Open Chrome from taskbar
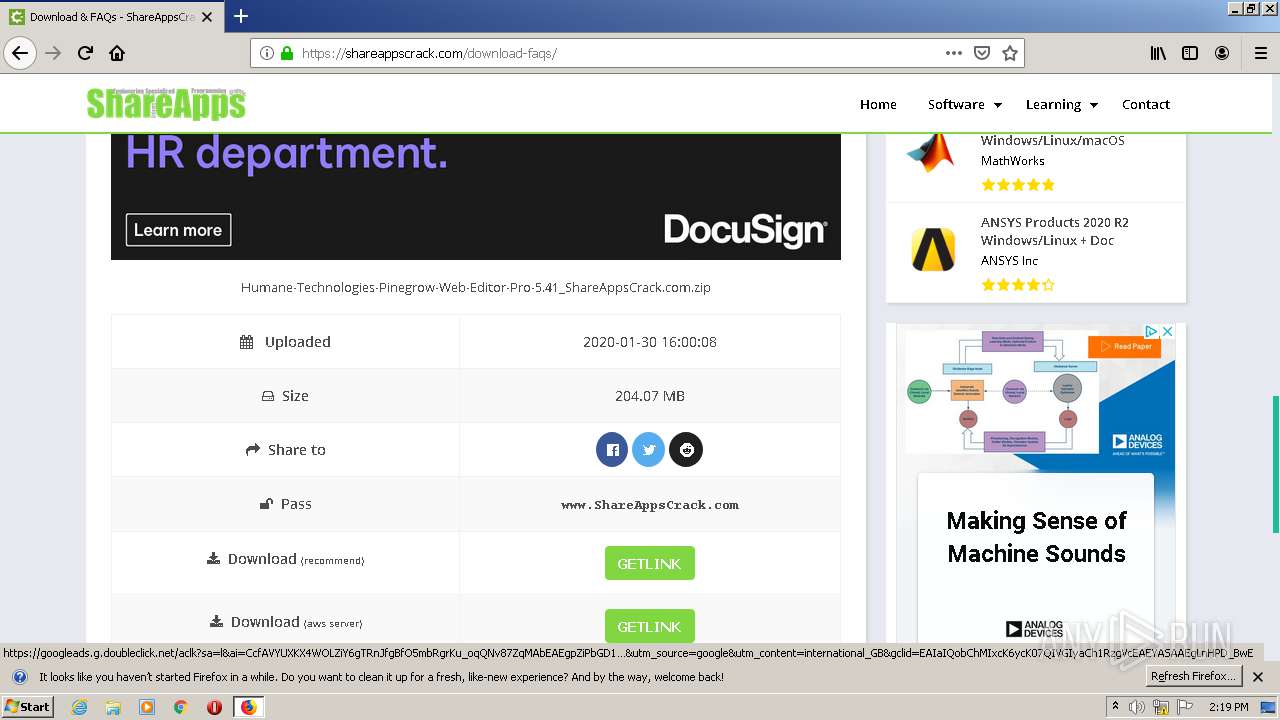1280x720 pixels. click(181, 707)
